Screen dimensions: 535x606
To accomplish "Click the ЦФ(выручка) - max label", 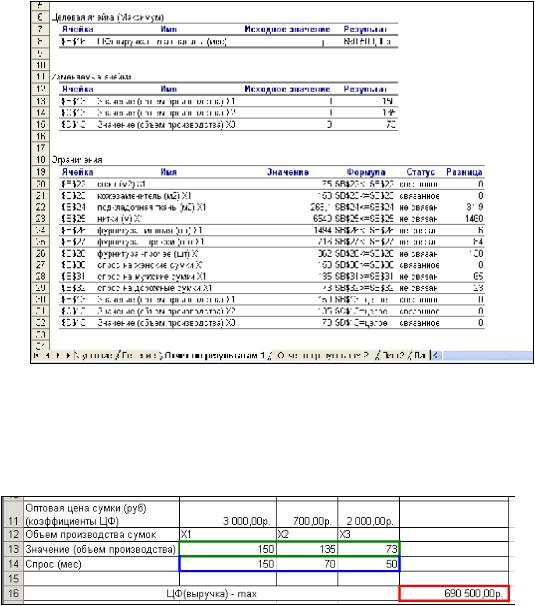I will click(211, 594).
